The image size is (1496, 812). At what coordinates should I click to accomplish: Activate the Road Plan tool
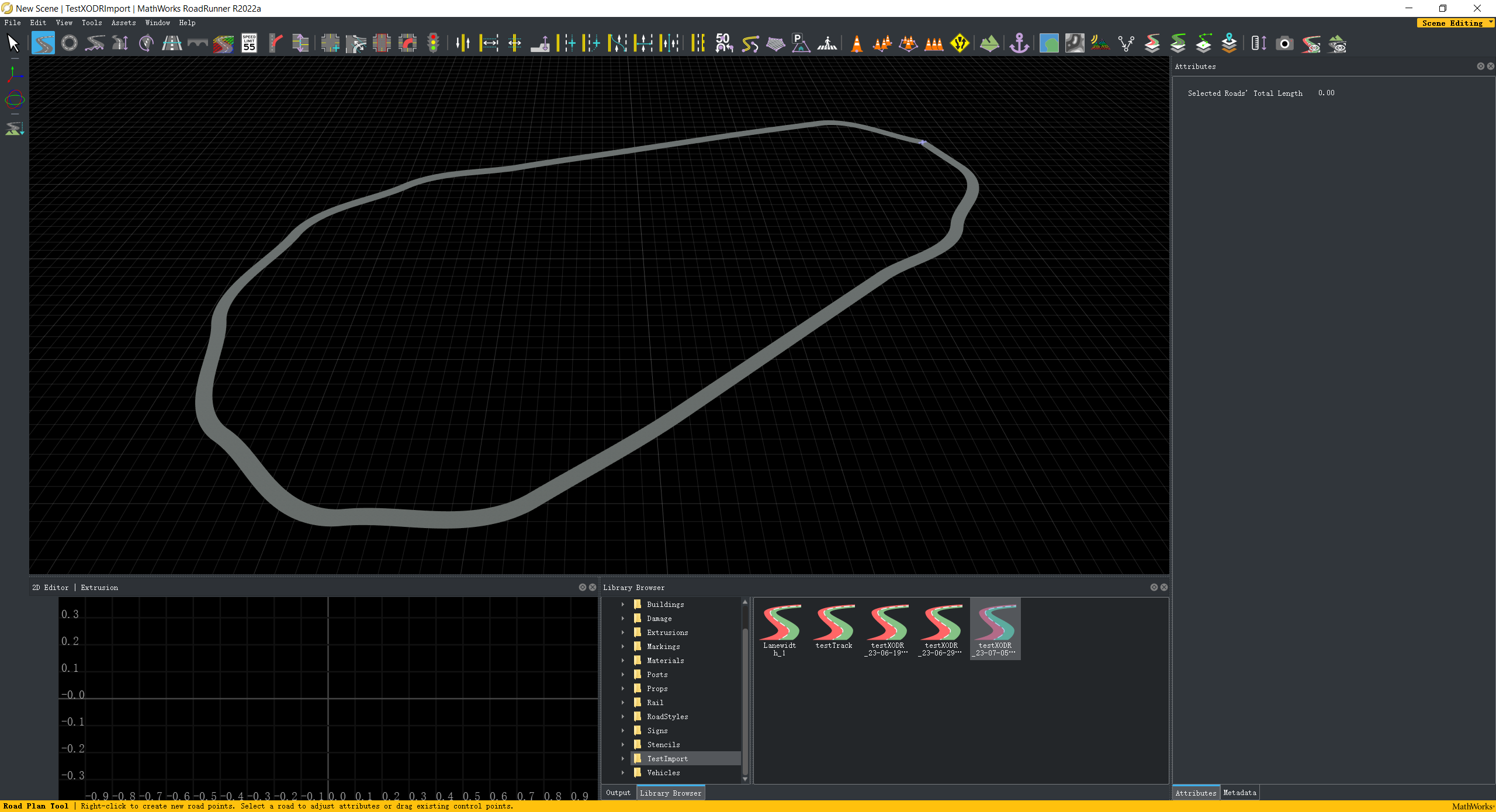pos(43,43)
